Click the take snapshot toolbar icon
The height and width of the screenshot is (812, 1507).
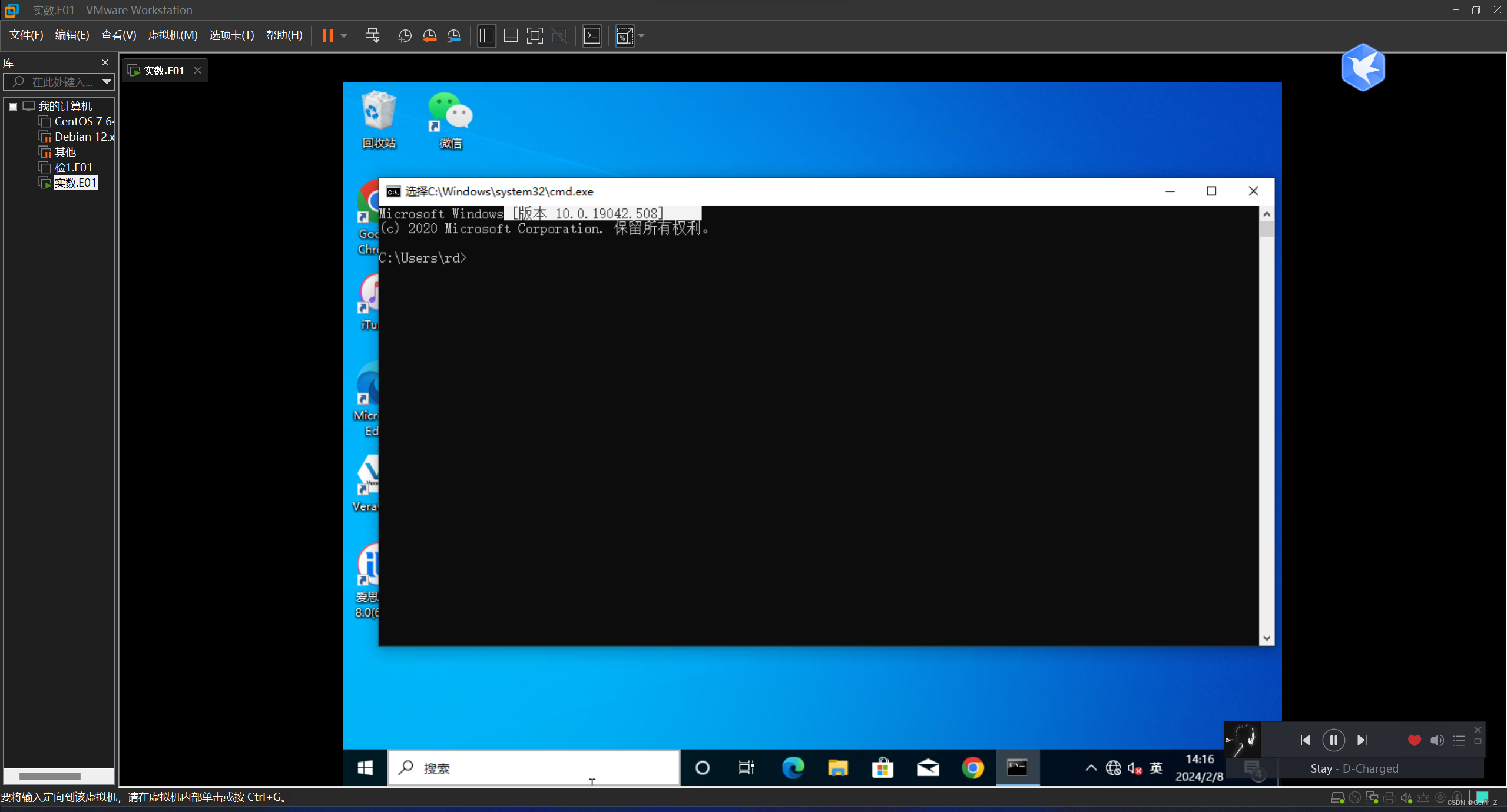pyautogui.click(x=405, y=36)
